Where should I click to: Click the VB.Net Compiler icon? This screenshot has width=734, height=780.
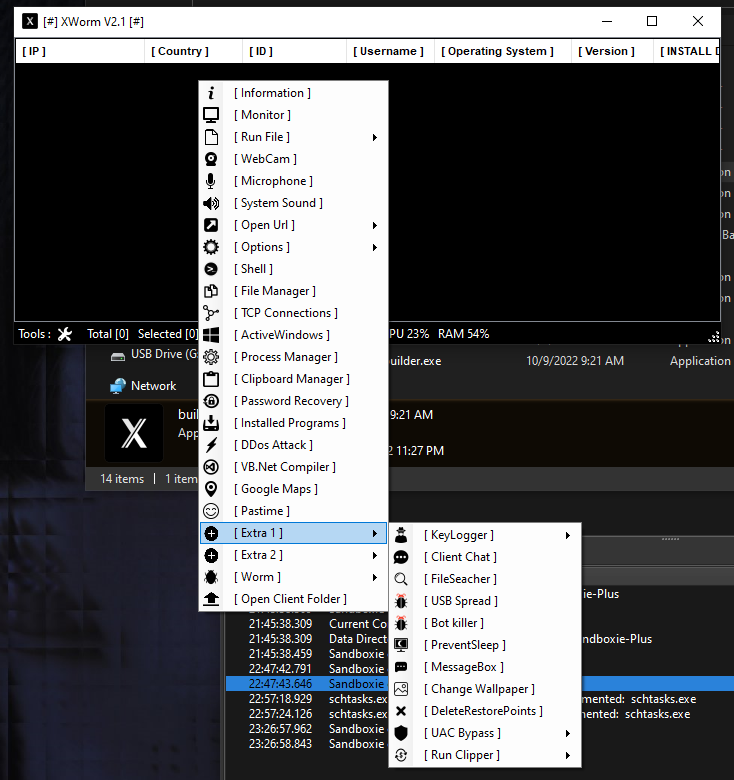[x=211, y=467]
